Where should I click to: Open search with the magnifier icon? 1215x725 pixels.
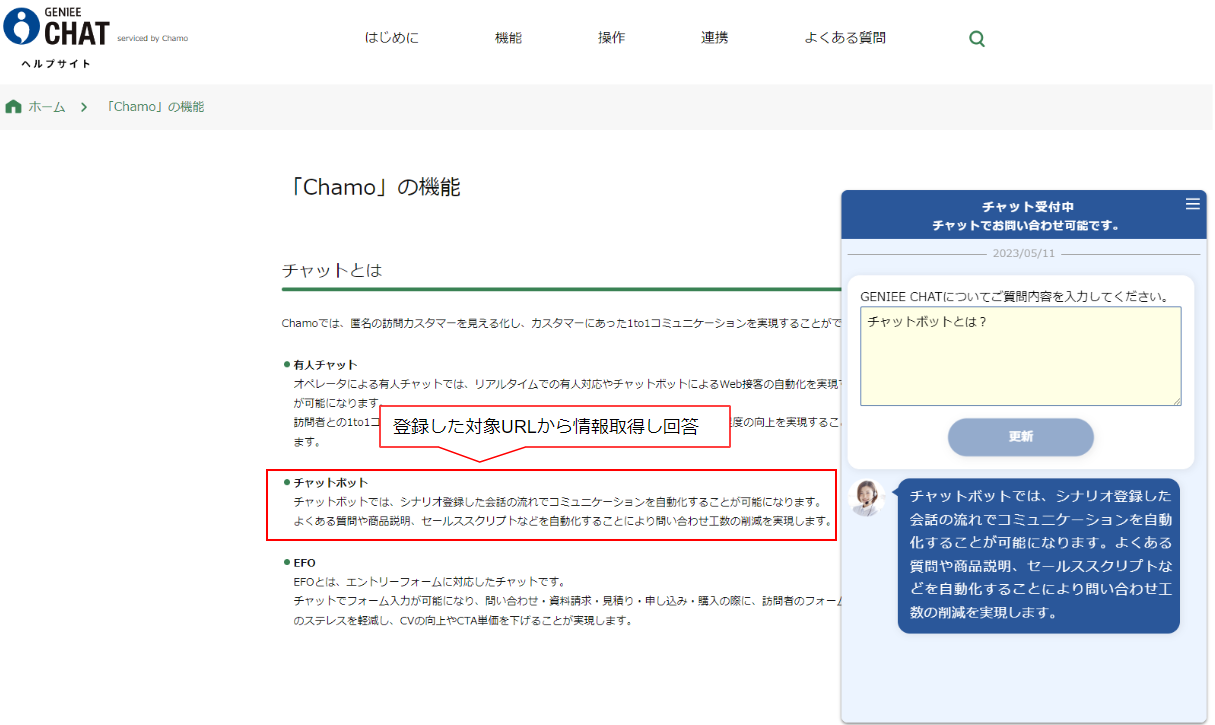click(977, 39)
